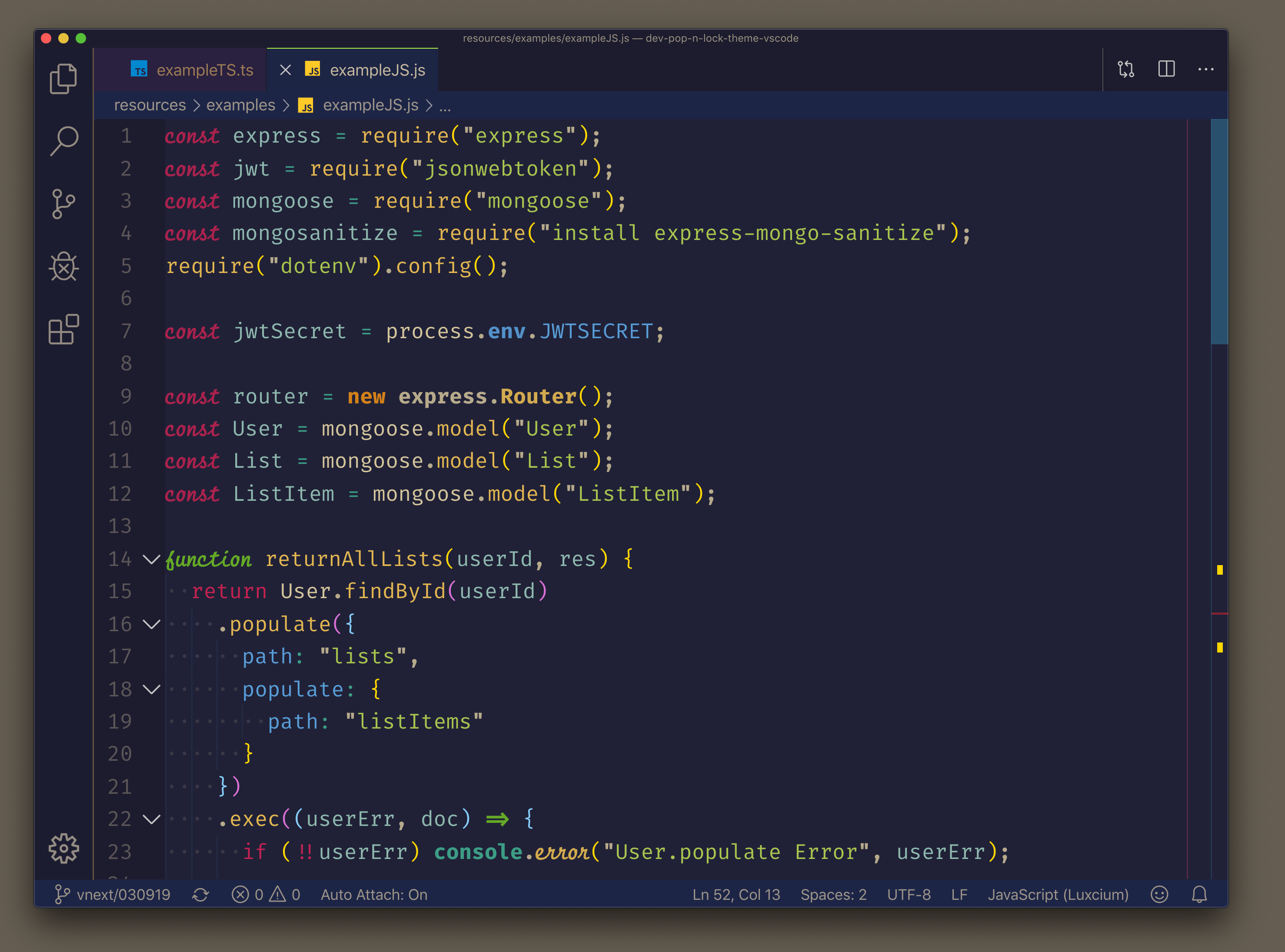
Task: Open the Manage gear icon
Action: point(63,848)
